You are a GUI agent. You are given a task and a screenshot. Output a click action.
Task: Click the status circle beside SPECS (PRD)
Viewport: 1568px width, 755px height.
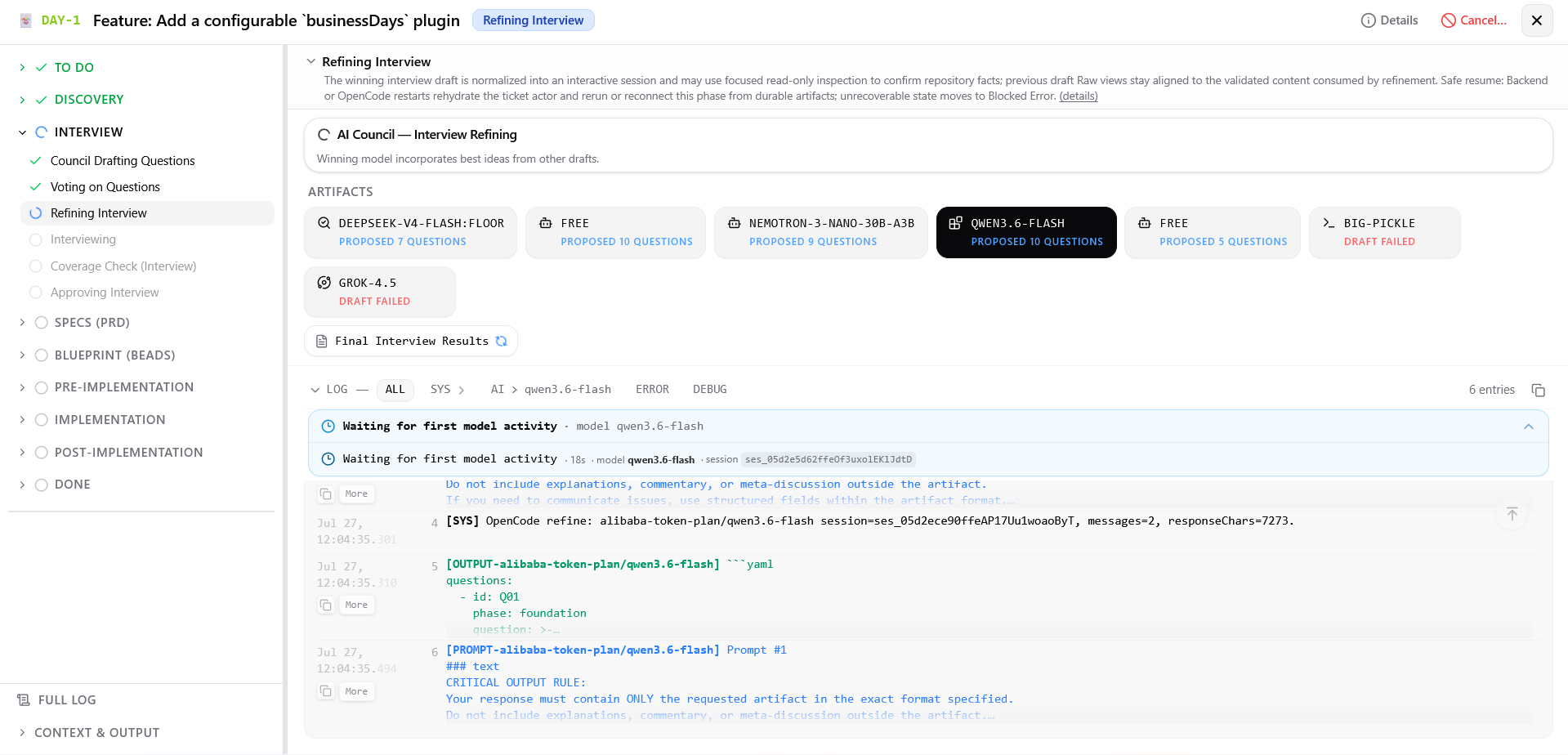coord(42,323)
